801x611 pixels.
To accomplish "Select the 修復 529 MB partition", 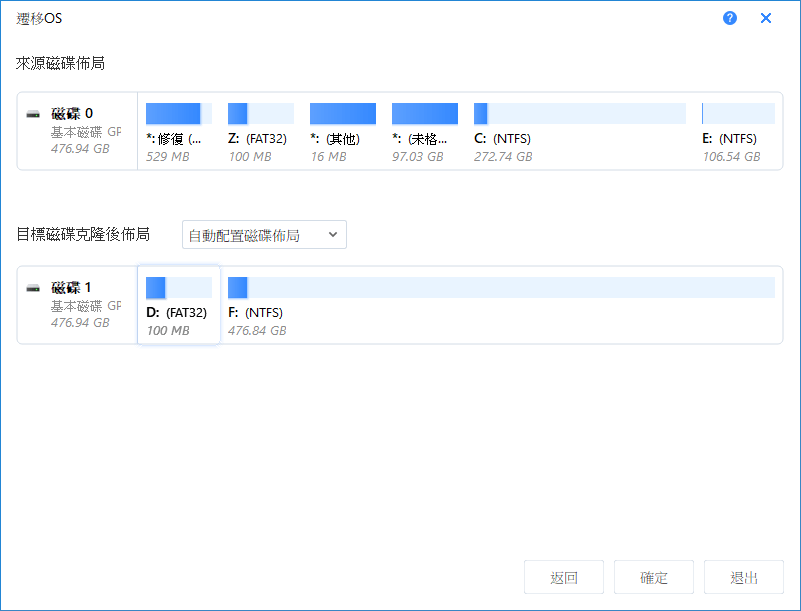I will pos(178,131).
